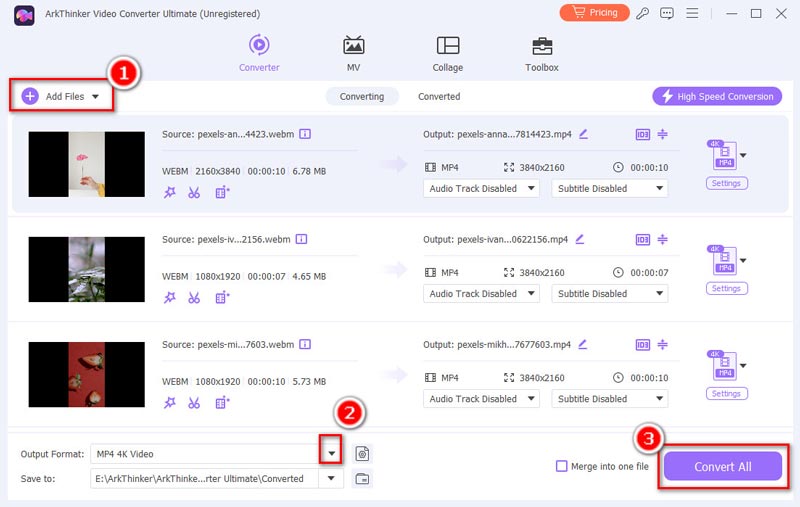Open cut scissors for pexels-an...4423.webm
Viewport: 800px width, 507px height.
point(194,192)
